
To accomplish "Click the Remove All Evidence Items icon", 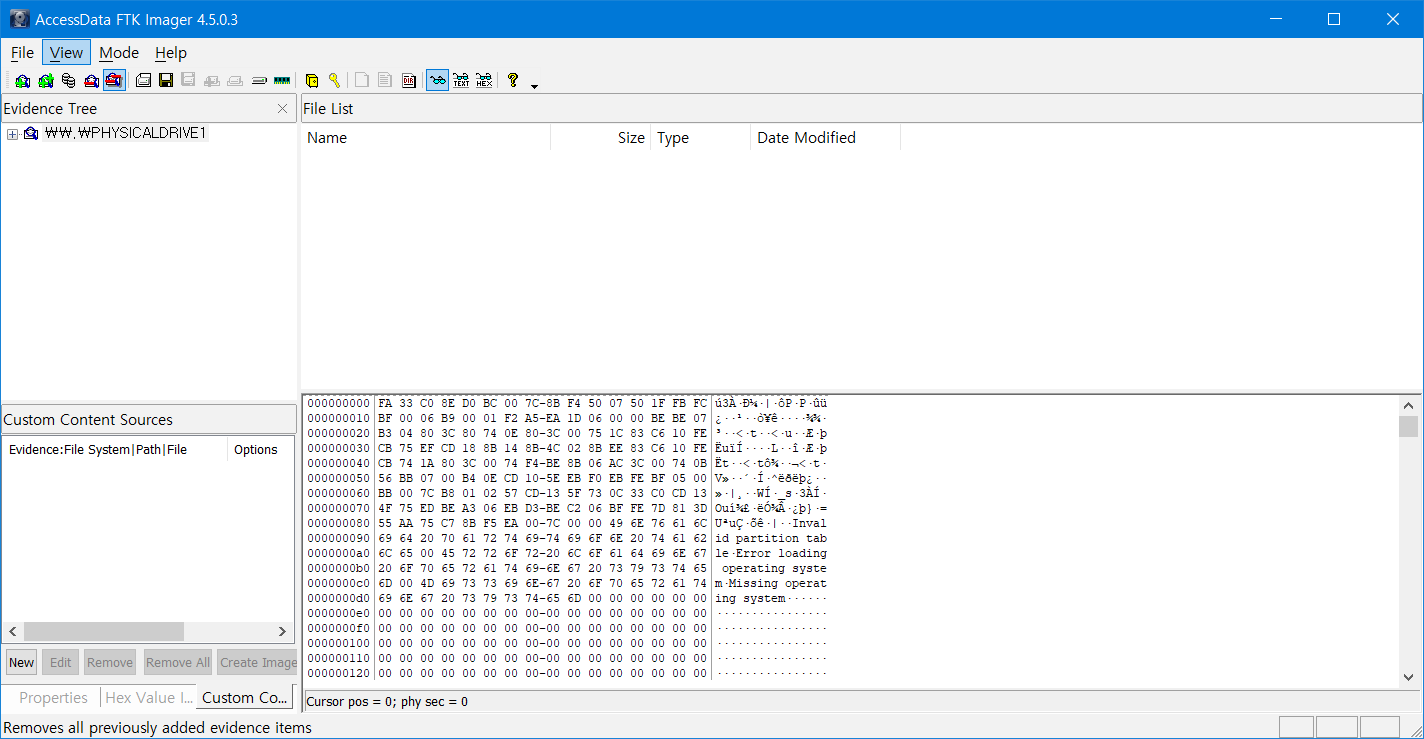I will [x=114, y=81].
